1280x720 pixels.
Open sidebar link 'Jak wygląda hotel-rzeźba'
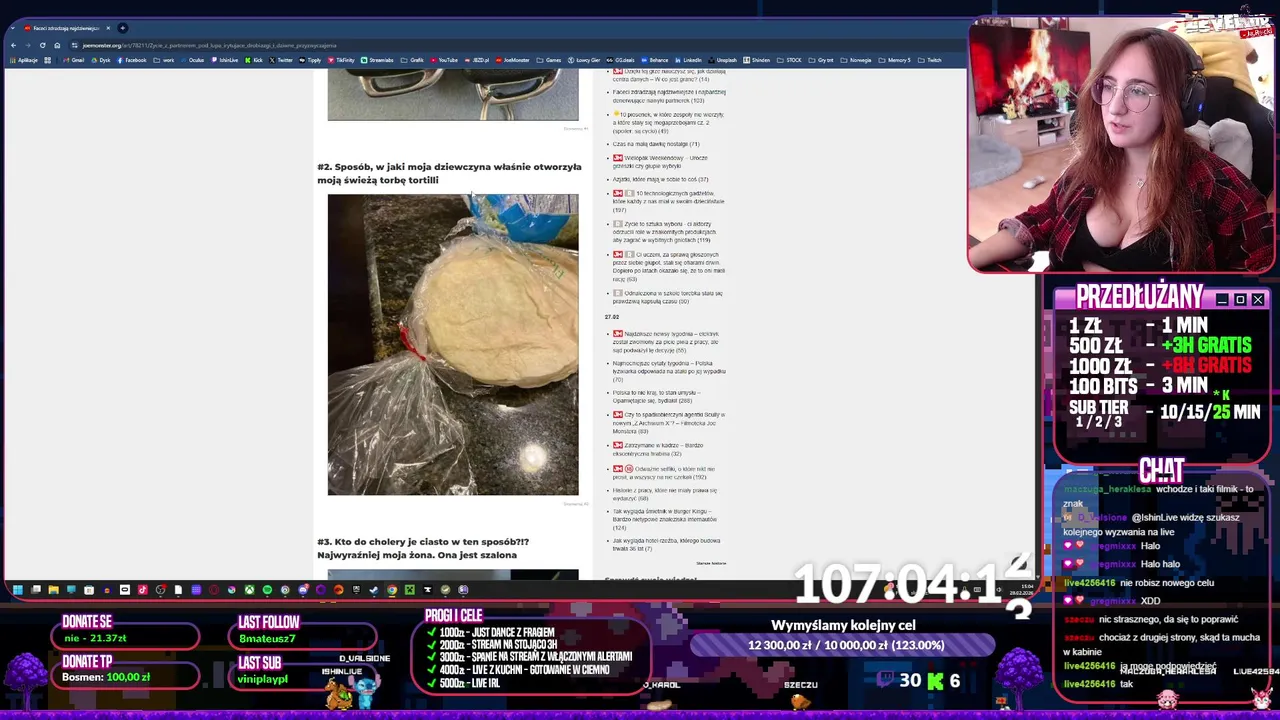coord(667,544)
